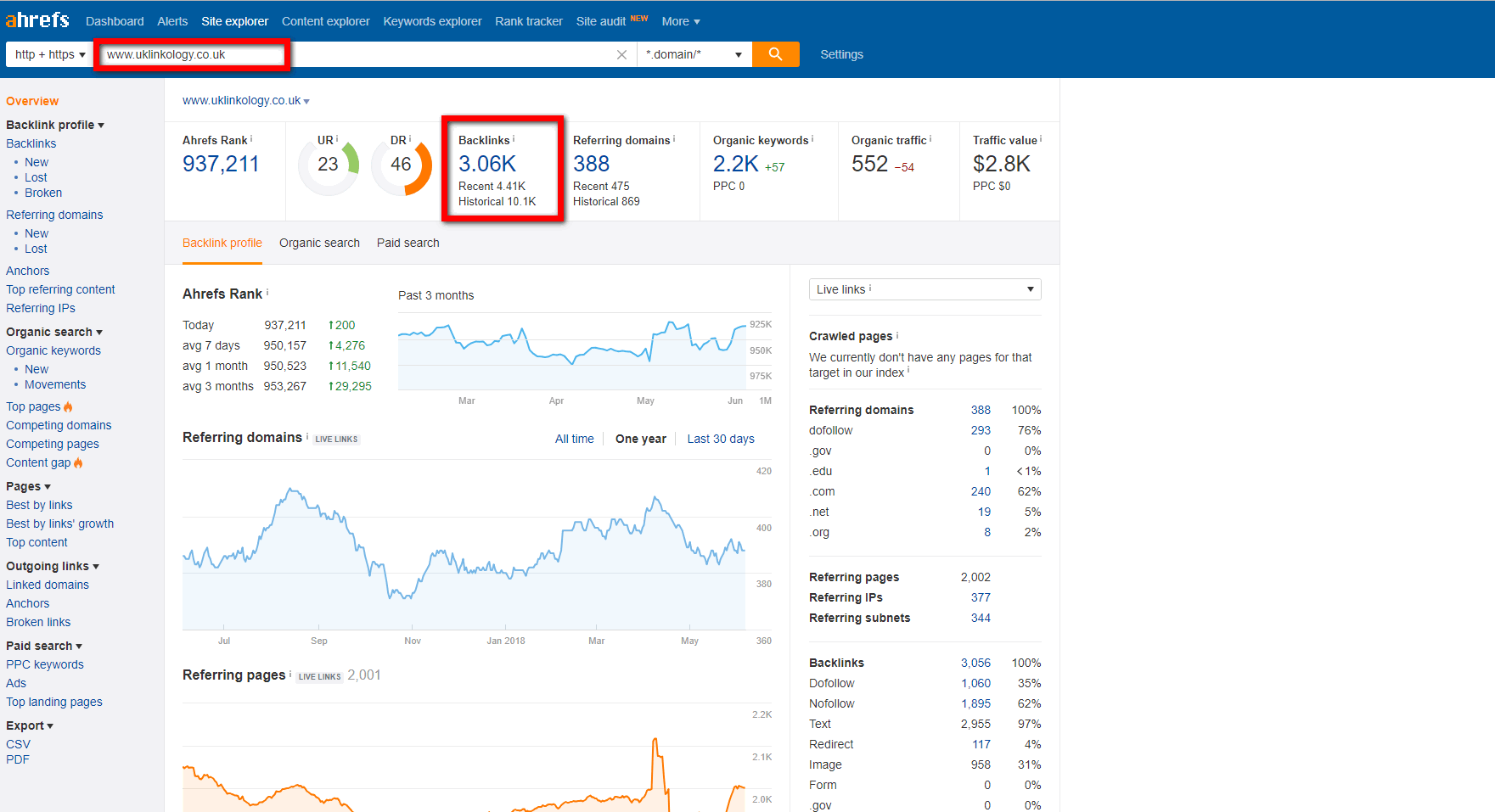Export report as CSV
Screen dimensions: 1495x812
18,744
